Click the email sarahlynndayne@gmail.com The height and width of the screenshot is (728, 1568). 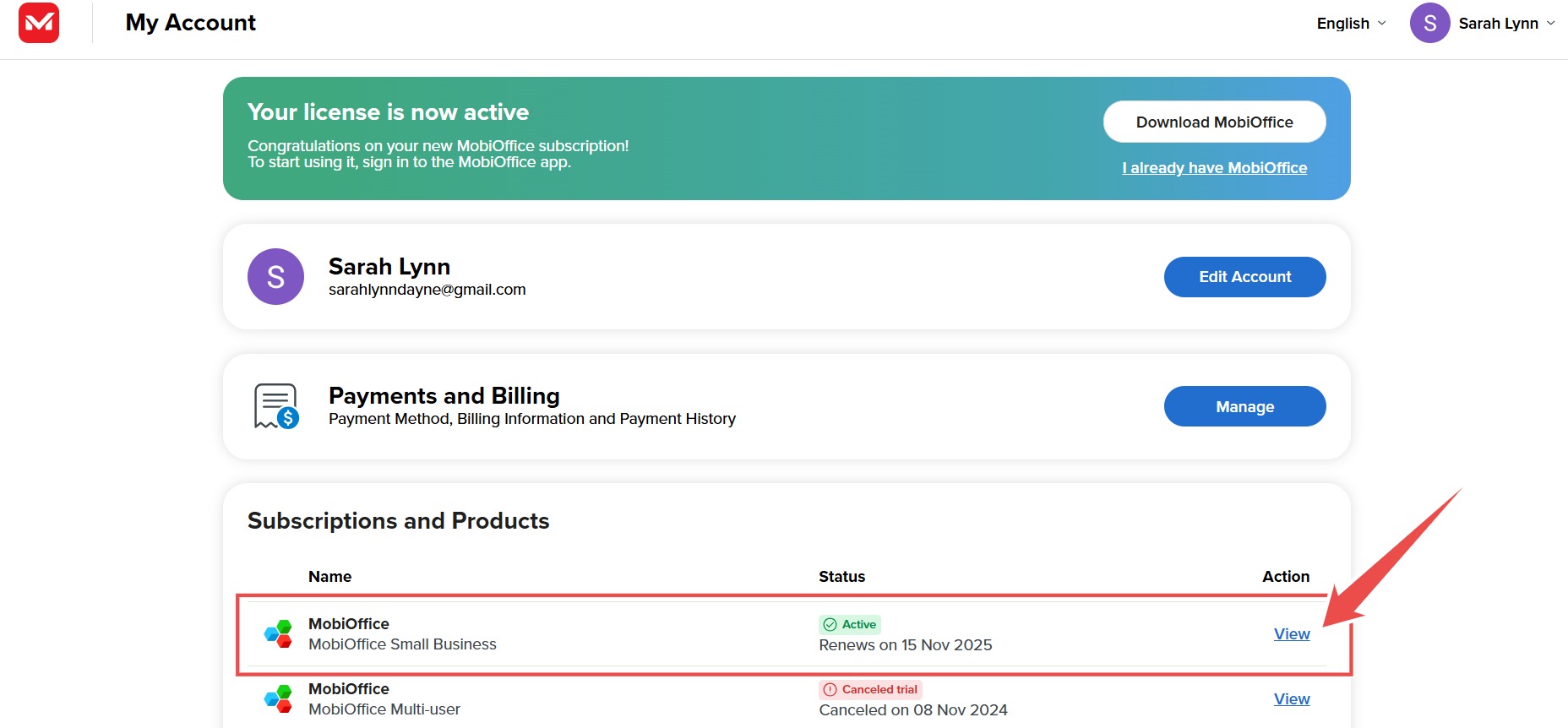(x=427, y=290)
